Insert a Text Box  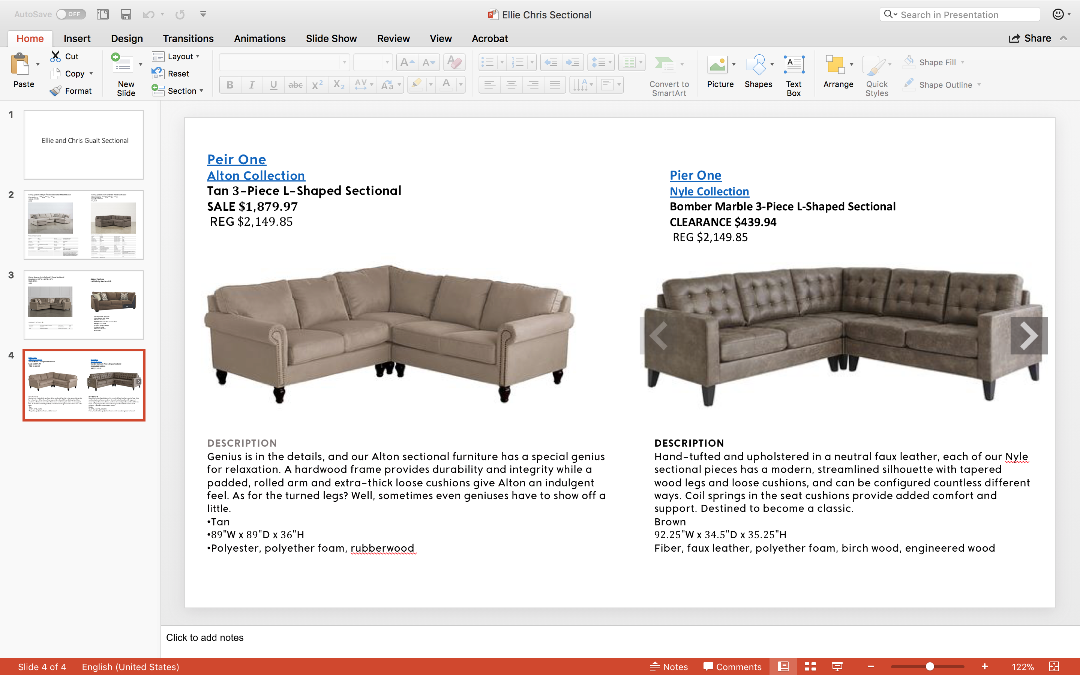pyautogui.click(x=793, y=74)
